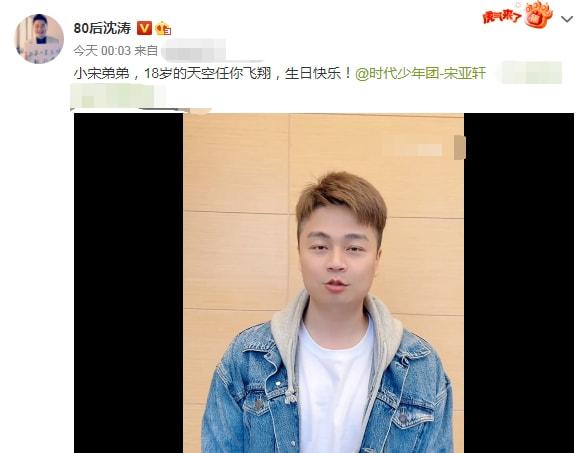
Task: Click the left black letterbox of the video
Action: pyautogui.click(x=129, y=283)
